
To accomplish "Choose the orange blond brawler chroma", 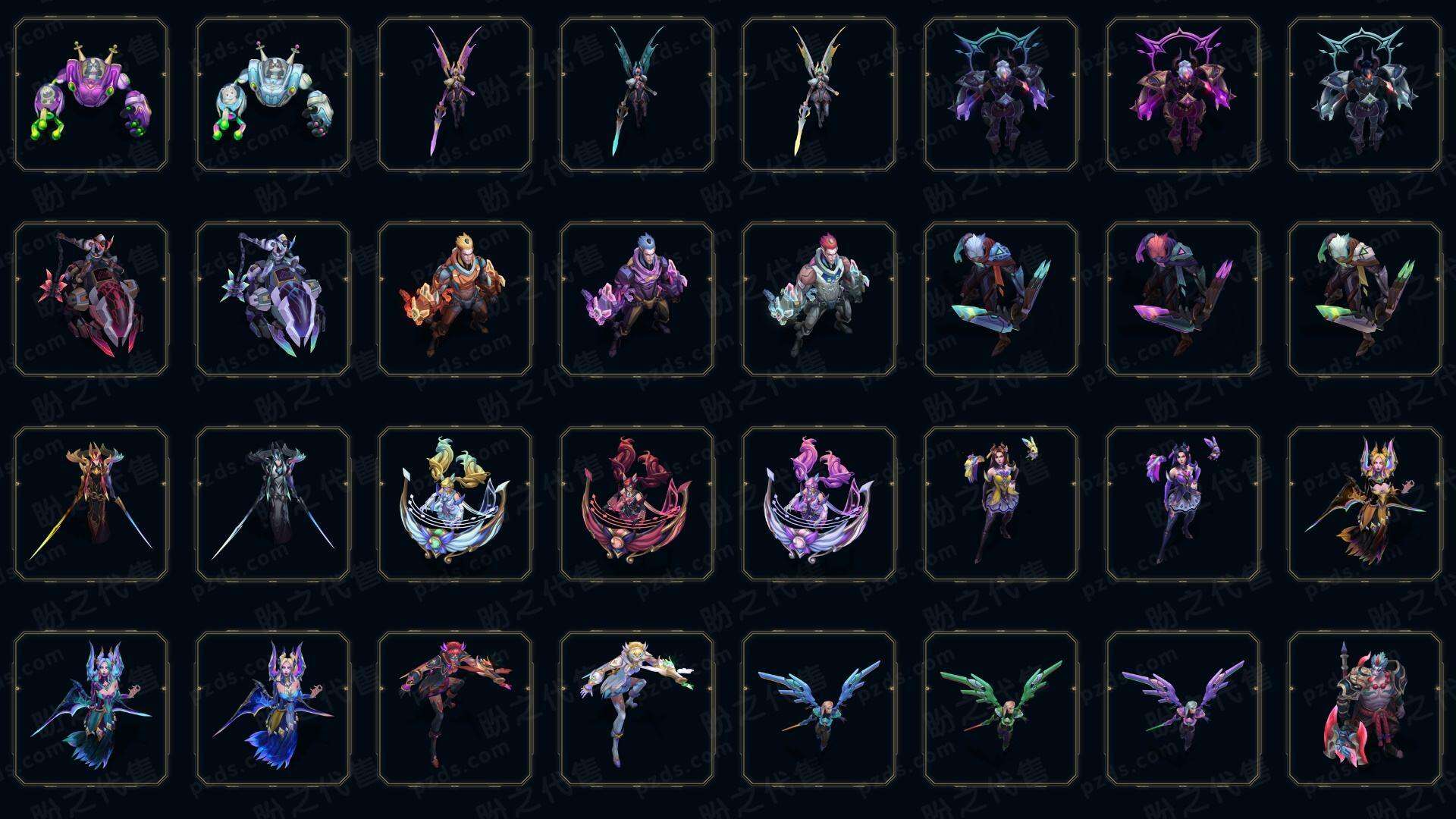I will click(x=455, y=299).
